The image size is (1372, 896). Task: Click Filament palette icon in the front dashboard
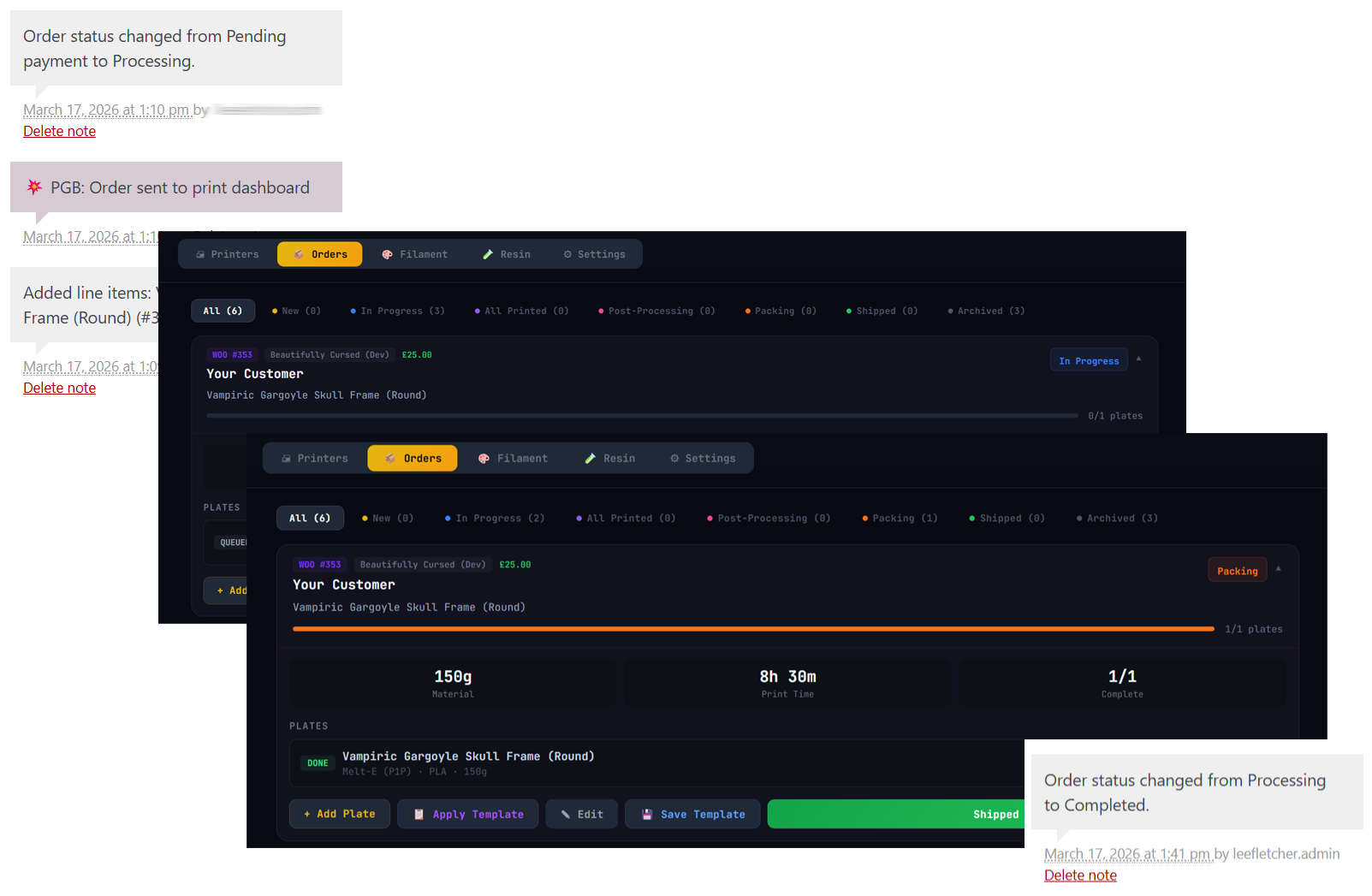[x=484, y=459]
